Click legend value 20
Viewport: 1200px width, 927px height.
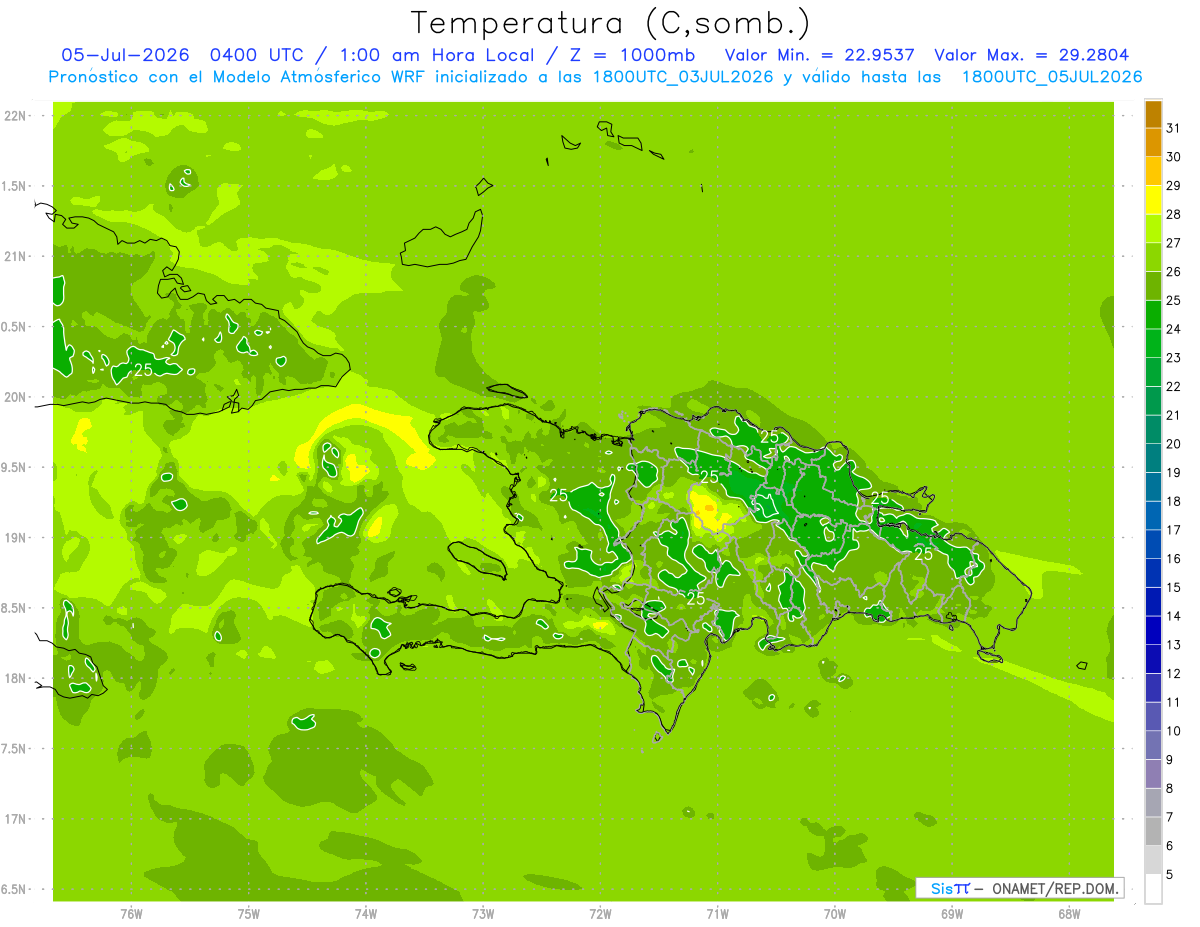[x=1173, y=444]
